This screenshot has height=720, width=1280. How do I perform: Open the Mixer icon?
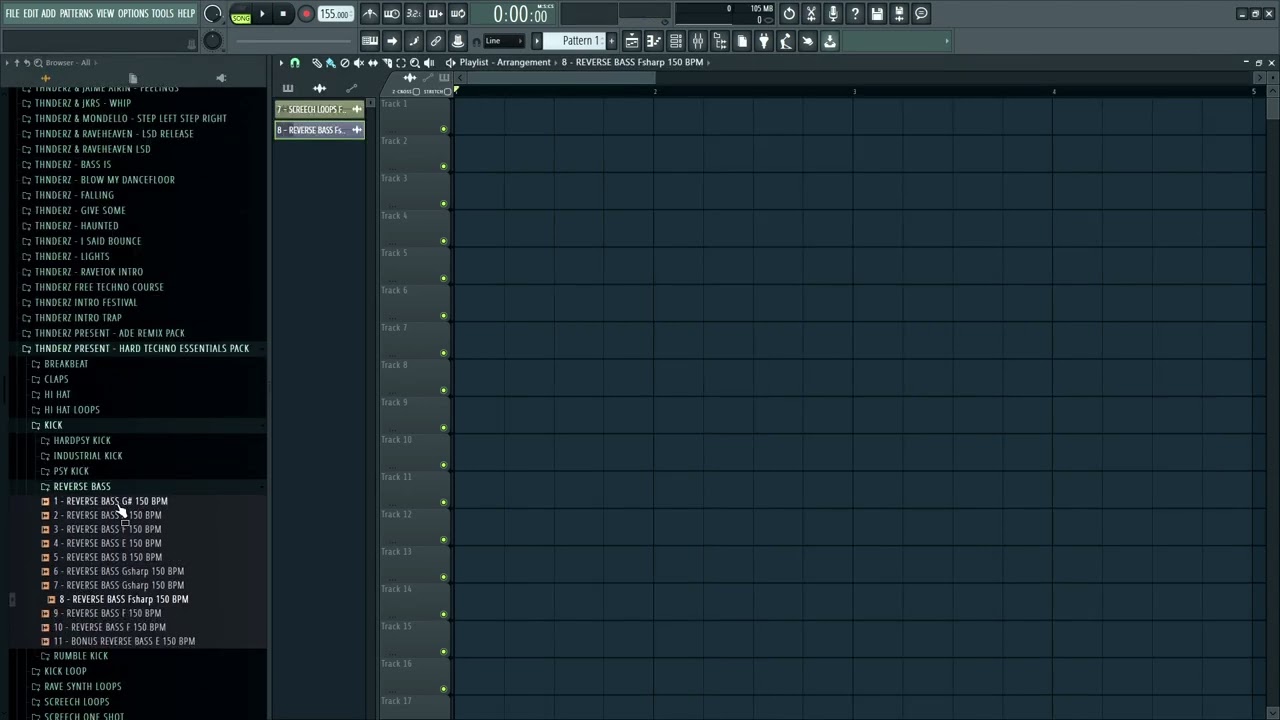pos(698,41)
